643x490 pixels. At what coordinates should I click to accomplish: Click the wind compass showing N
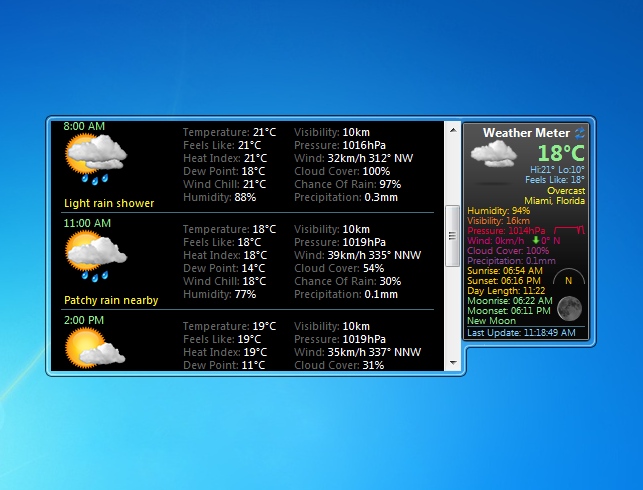[x=569, y=278]
